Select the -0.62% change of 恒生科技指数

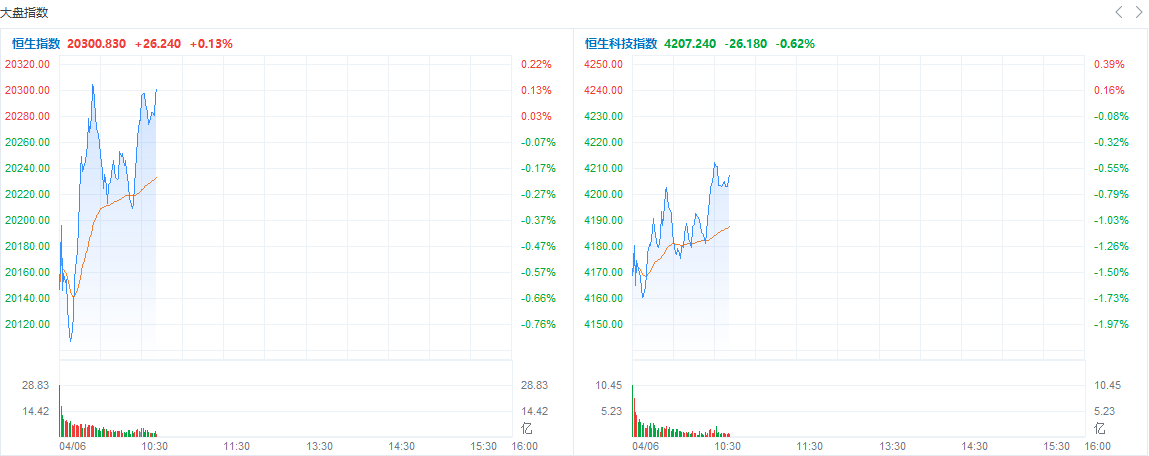click(x=797, y=44)
